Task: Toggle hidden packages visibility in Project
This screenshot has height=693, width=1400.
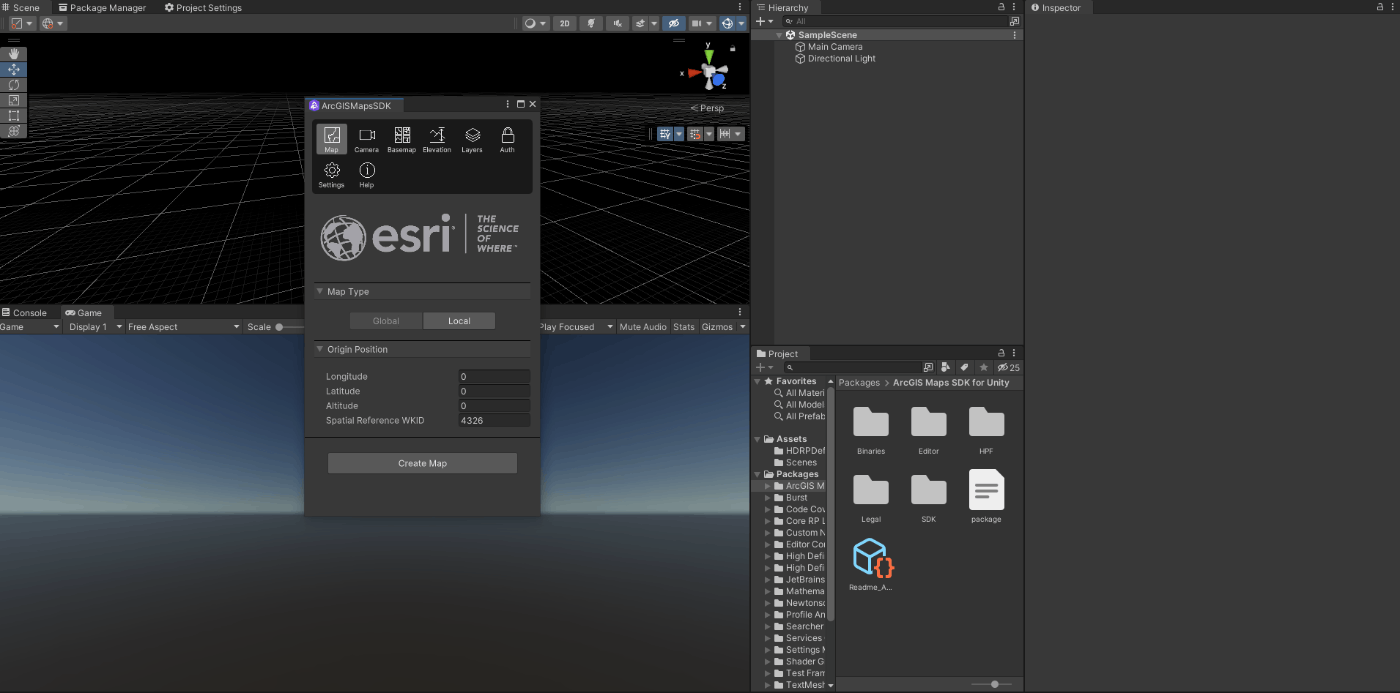Action: click(x=1008, y=368)
